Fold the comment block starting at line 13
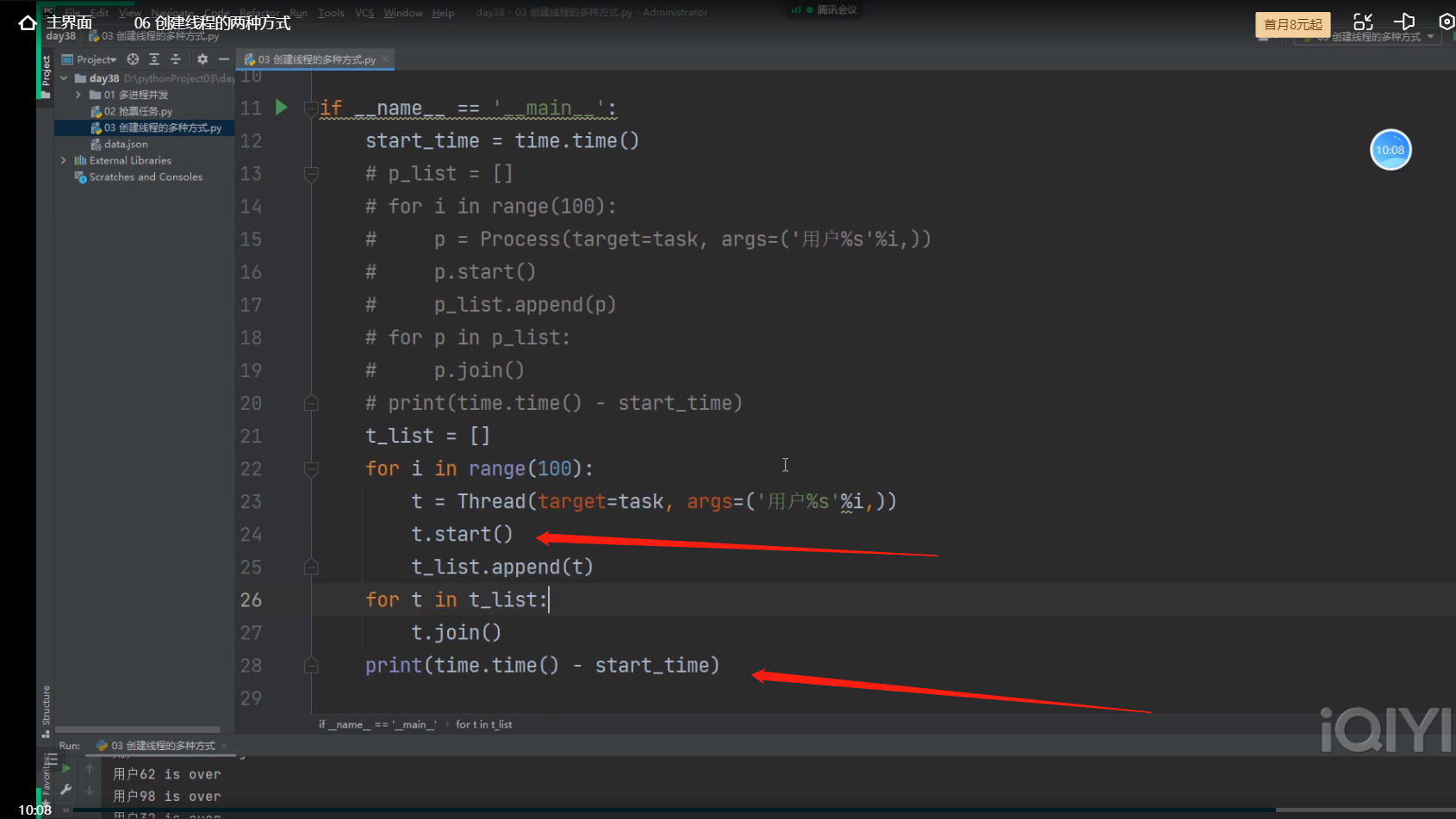Viewport: 1456px width, 819px height. 311,174
